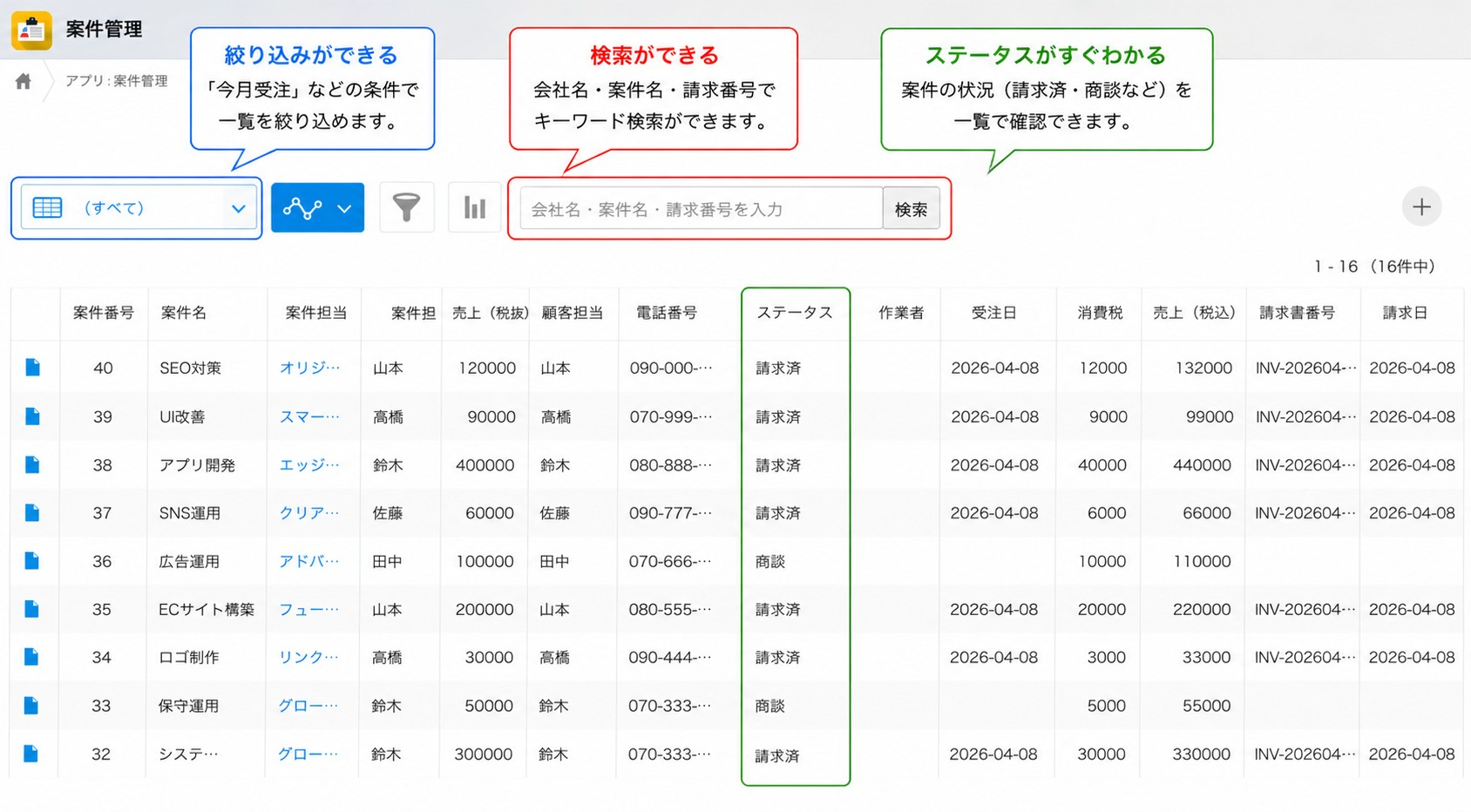Click the 検索 search button

coord(911,209)
